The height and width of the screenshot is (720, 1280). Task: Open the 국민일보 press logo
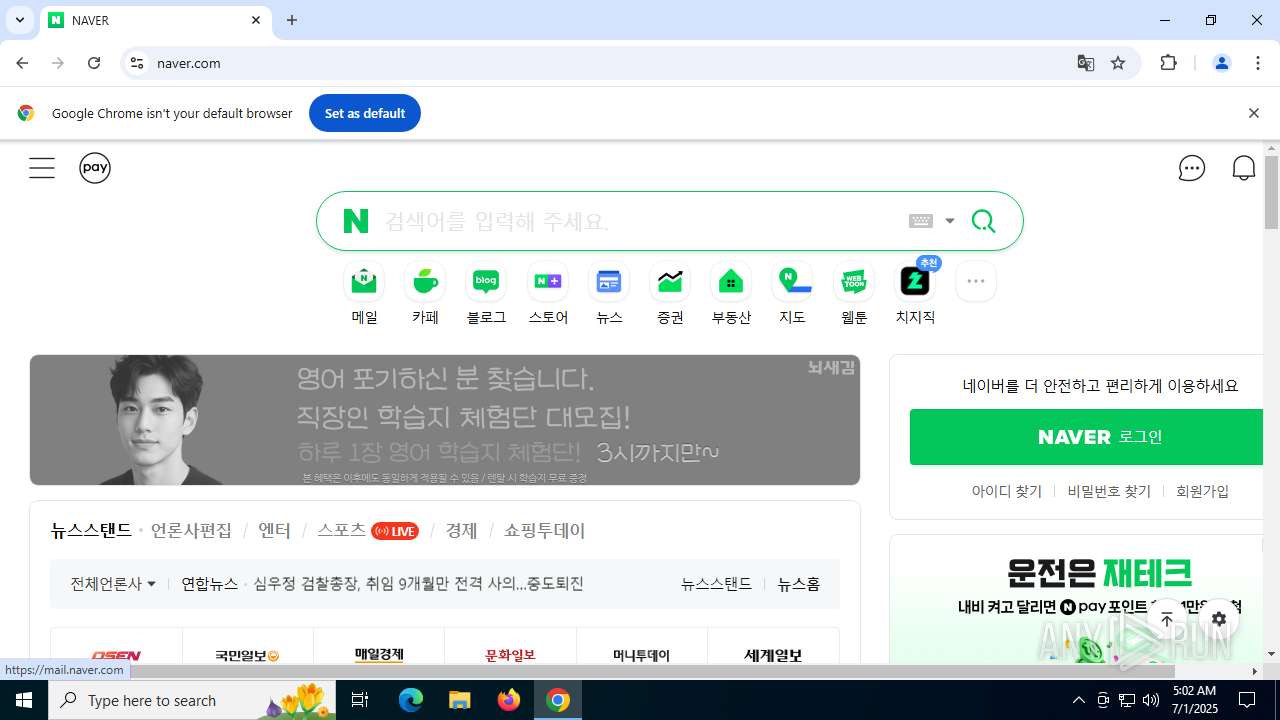tap(247, 654)
